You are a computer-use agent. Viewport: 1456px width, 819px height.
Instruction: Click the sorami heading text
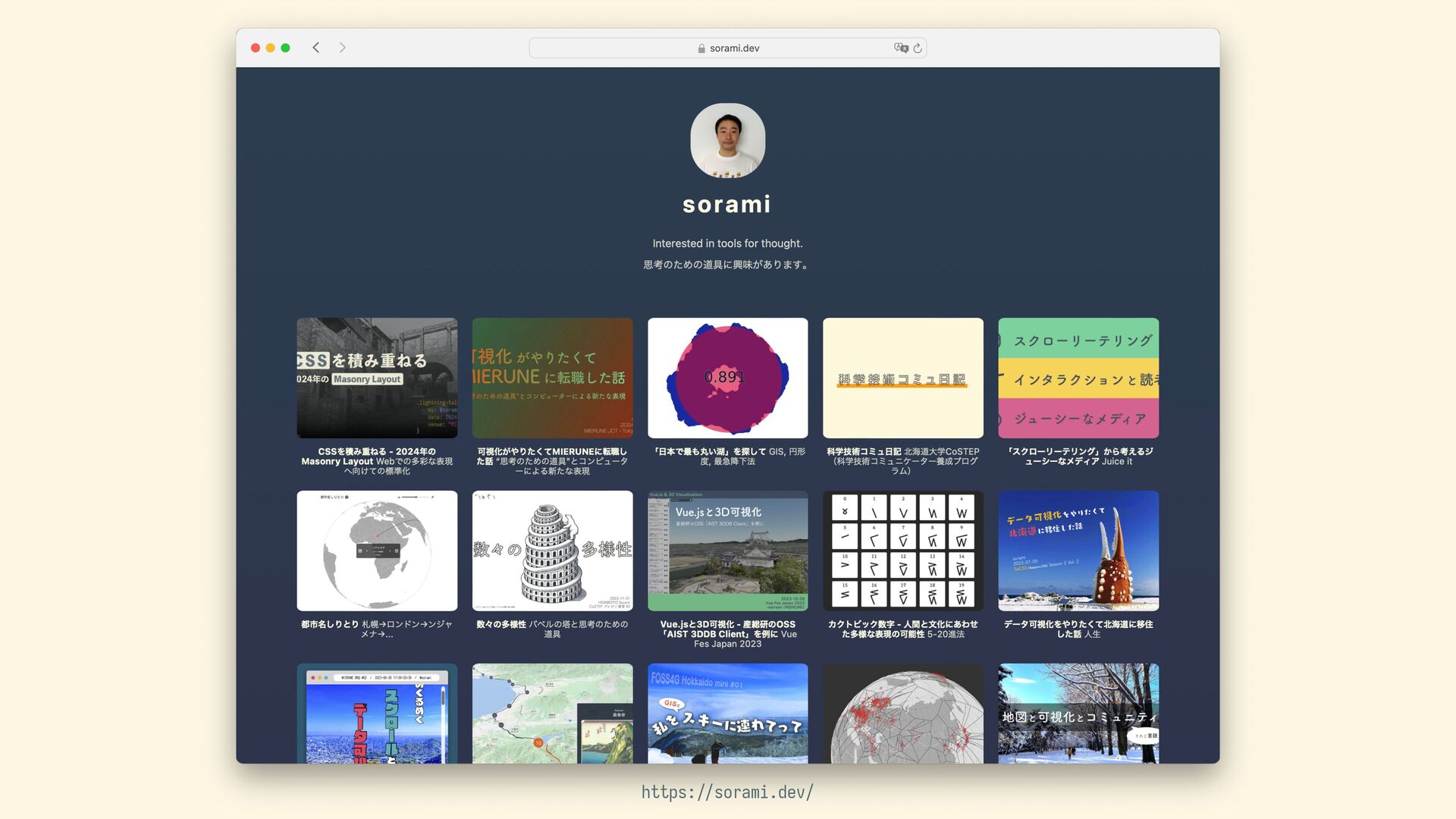[x=726, y=204]
